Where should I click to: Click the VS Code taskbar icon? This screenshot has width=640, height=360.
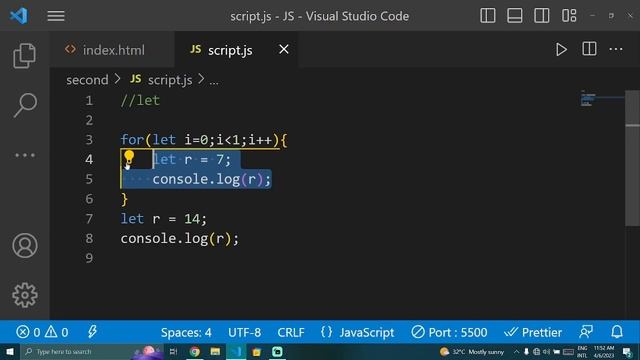(x=236, y=351)
